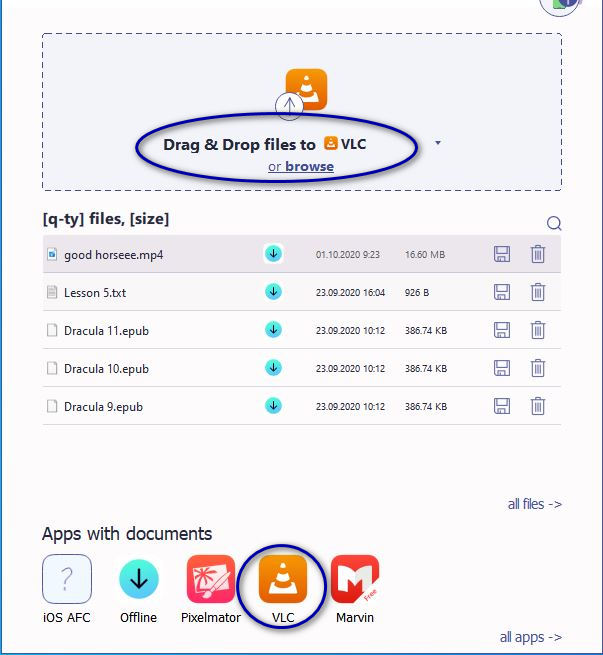Click the Dracula 9.epub file icon
The width and height of the screenshot is (603, 655).
(x=52, y=406)
